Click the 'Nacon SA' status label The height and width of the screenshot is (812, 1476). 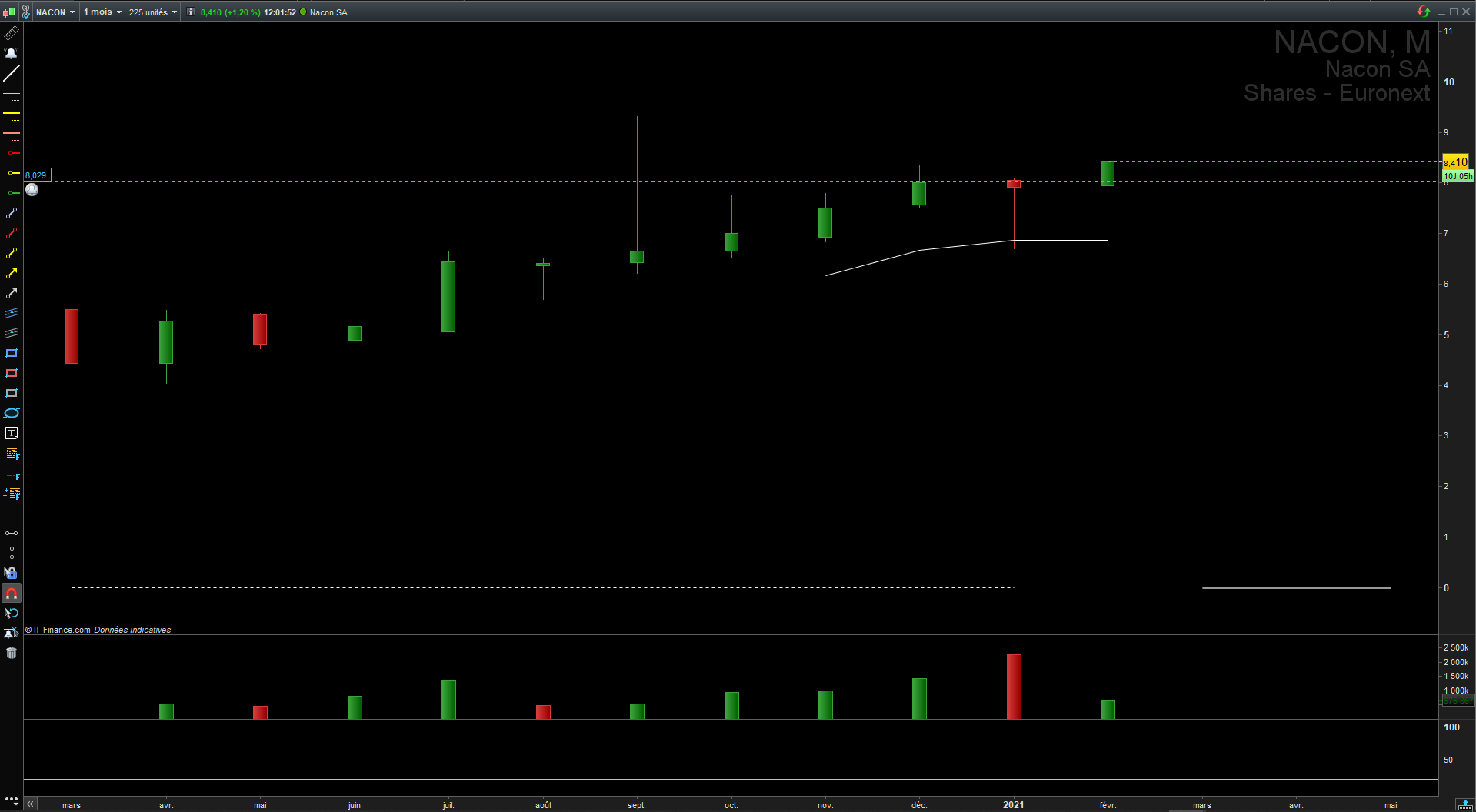coord(328,12)
